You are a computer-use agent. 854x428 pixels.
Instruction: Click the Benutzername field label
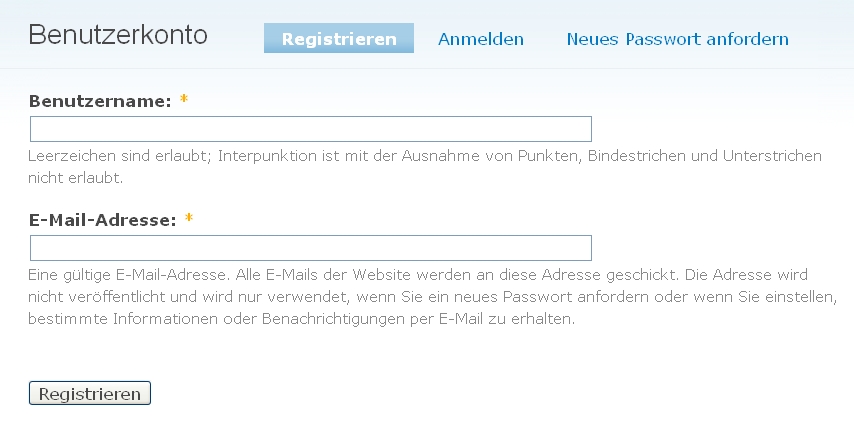coord(100,100)
